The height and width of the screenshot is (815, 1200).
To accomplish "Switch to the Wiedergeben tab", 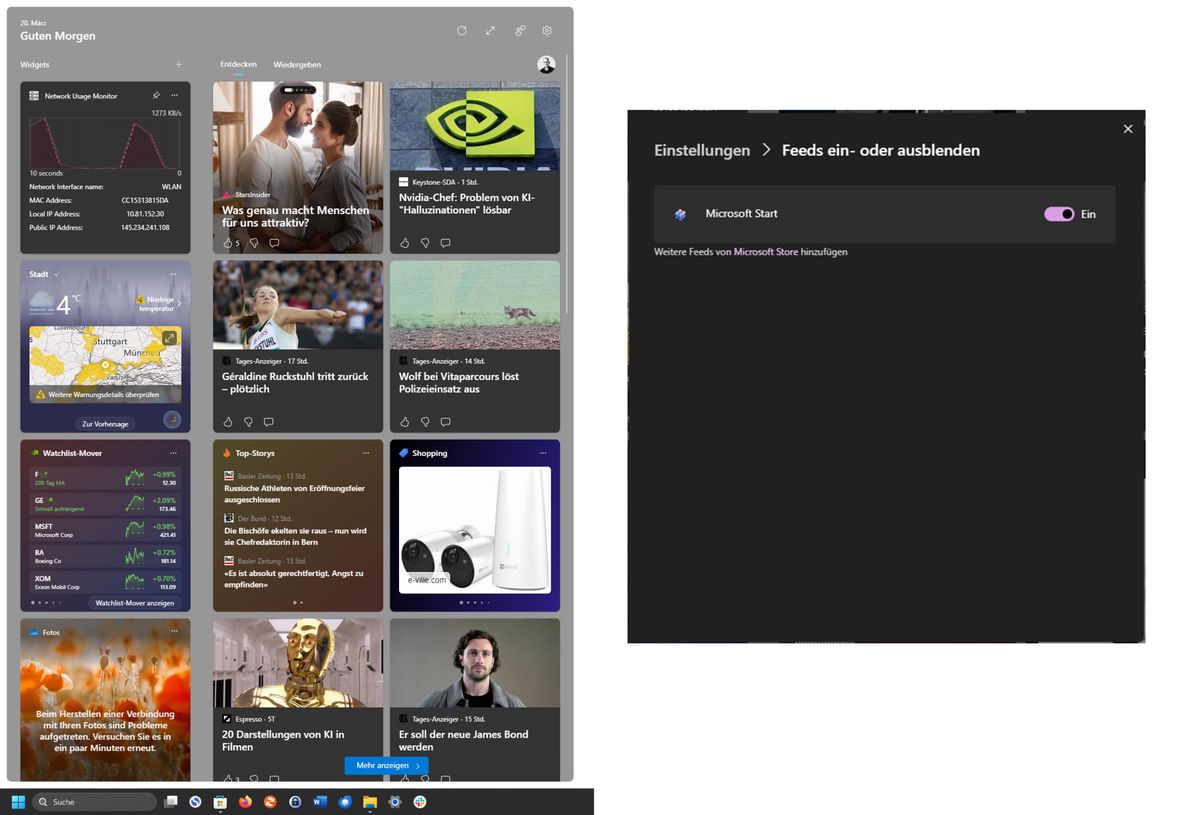I will pyautogui.click(x=297, y=64).
